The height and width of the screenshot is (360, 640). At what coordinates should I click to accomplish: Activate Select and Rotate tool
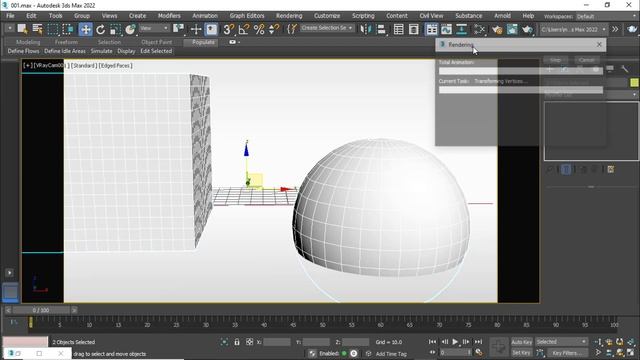point(100,29)
